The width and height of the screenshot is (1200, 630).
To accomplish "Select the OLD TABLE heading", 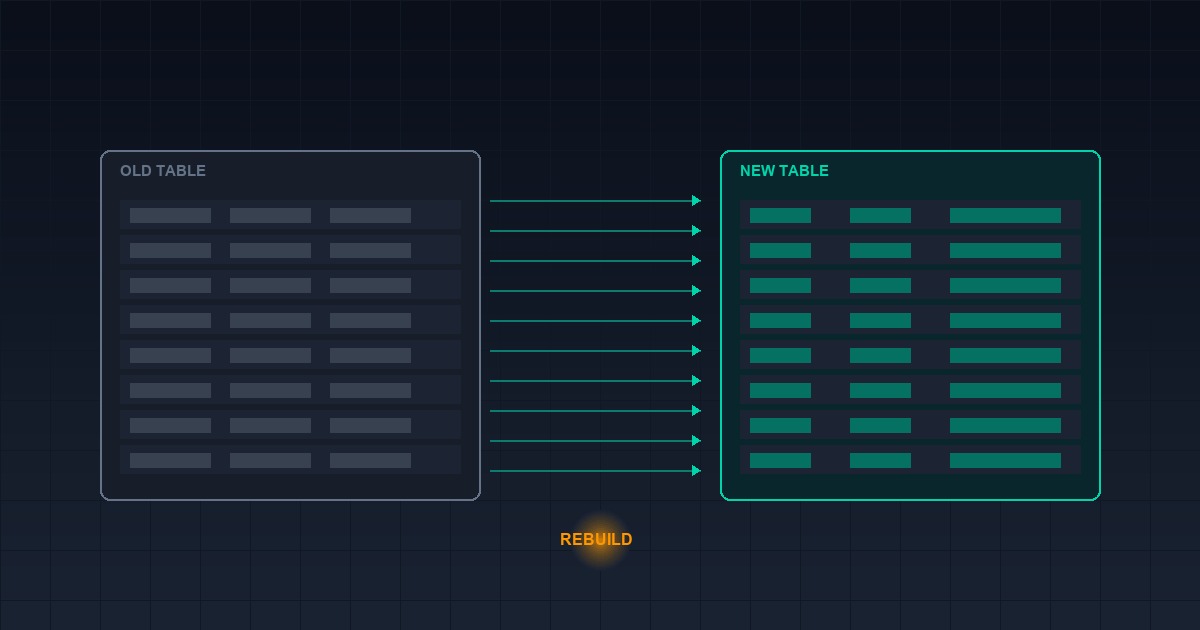I will click(x=163, y=171).
